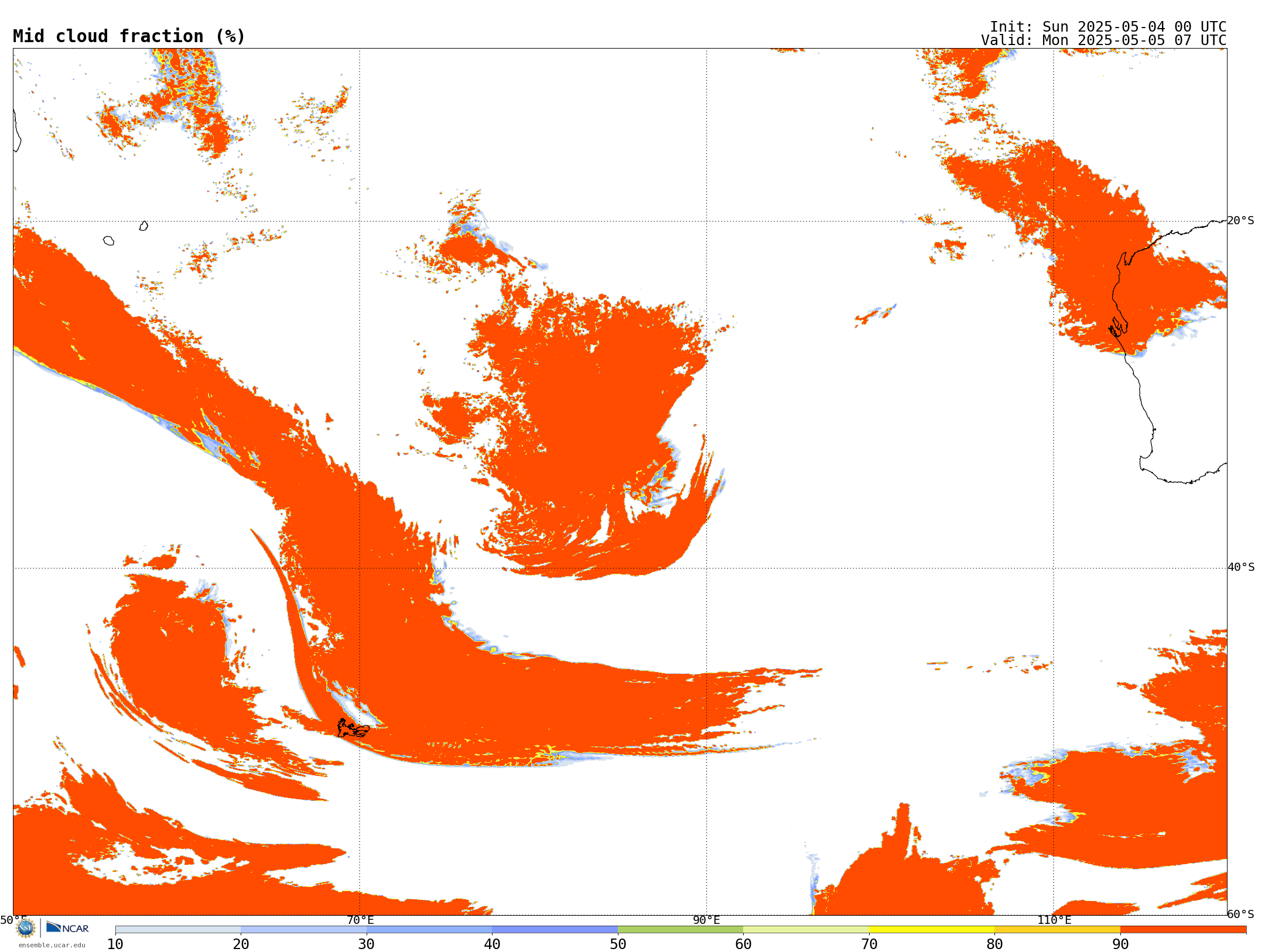This screenshot has height=952, width=1265.
Task: Click the 80–90 amber colorbar segment
Action: click(x=1057, y=930)
